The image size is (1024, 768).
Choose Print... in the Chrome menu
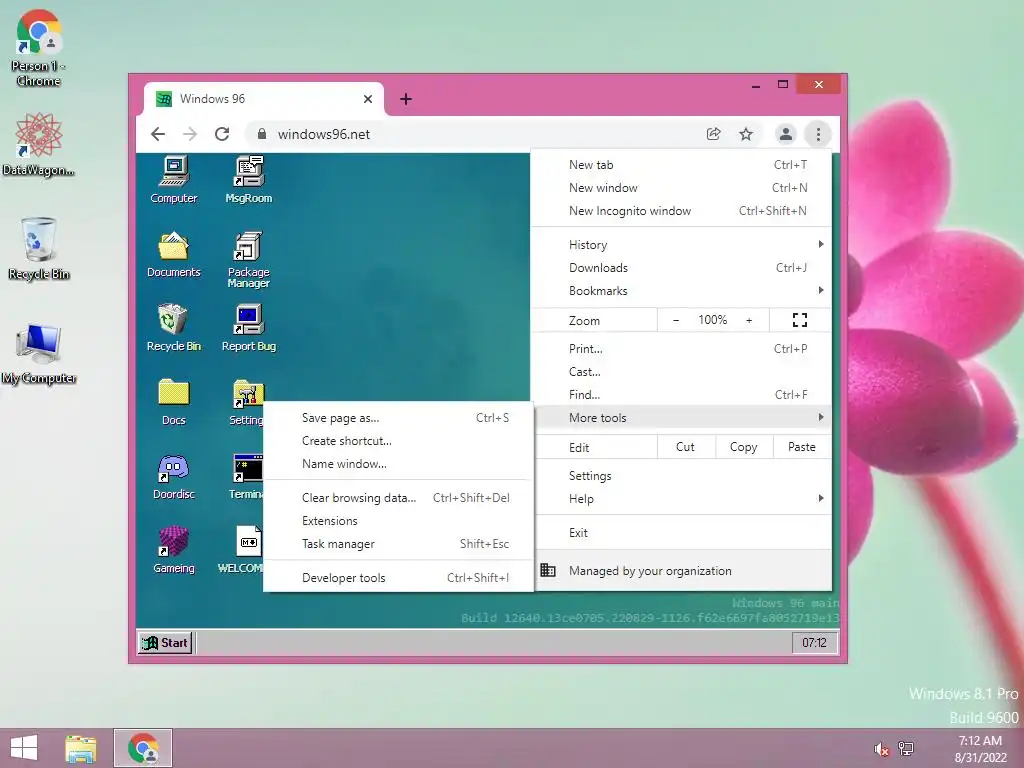[x=681, y=349]
